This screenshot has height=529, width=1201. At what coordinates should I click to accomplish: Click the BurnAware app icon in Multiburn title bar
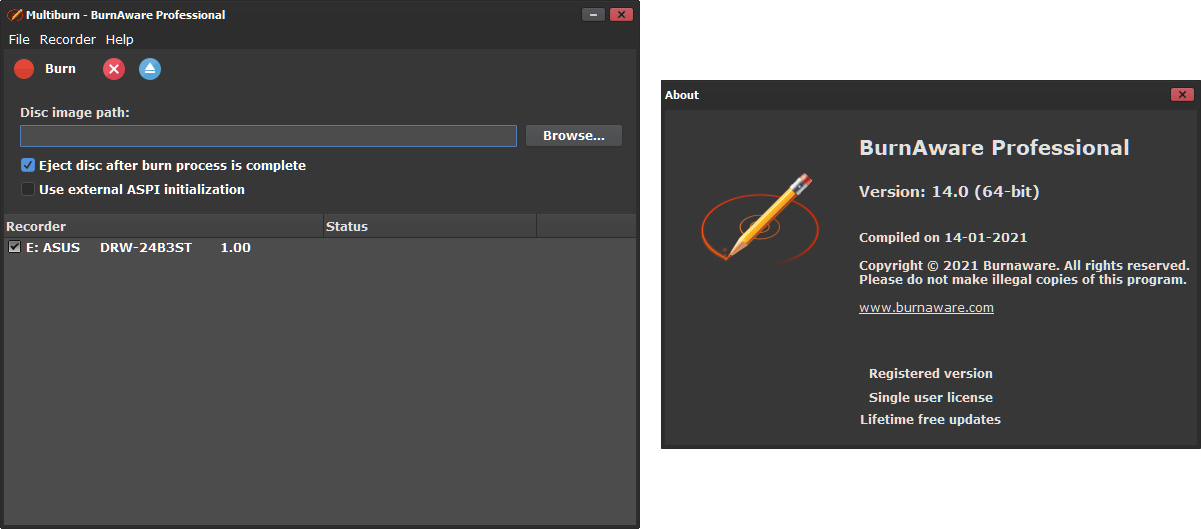click(x=15, y=15)
